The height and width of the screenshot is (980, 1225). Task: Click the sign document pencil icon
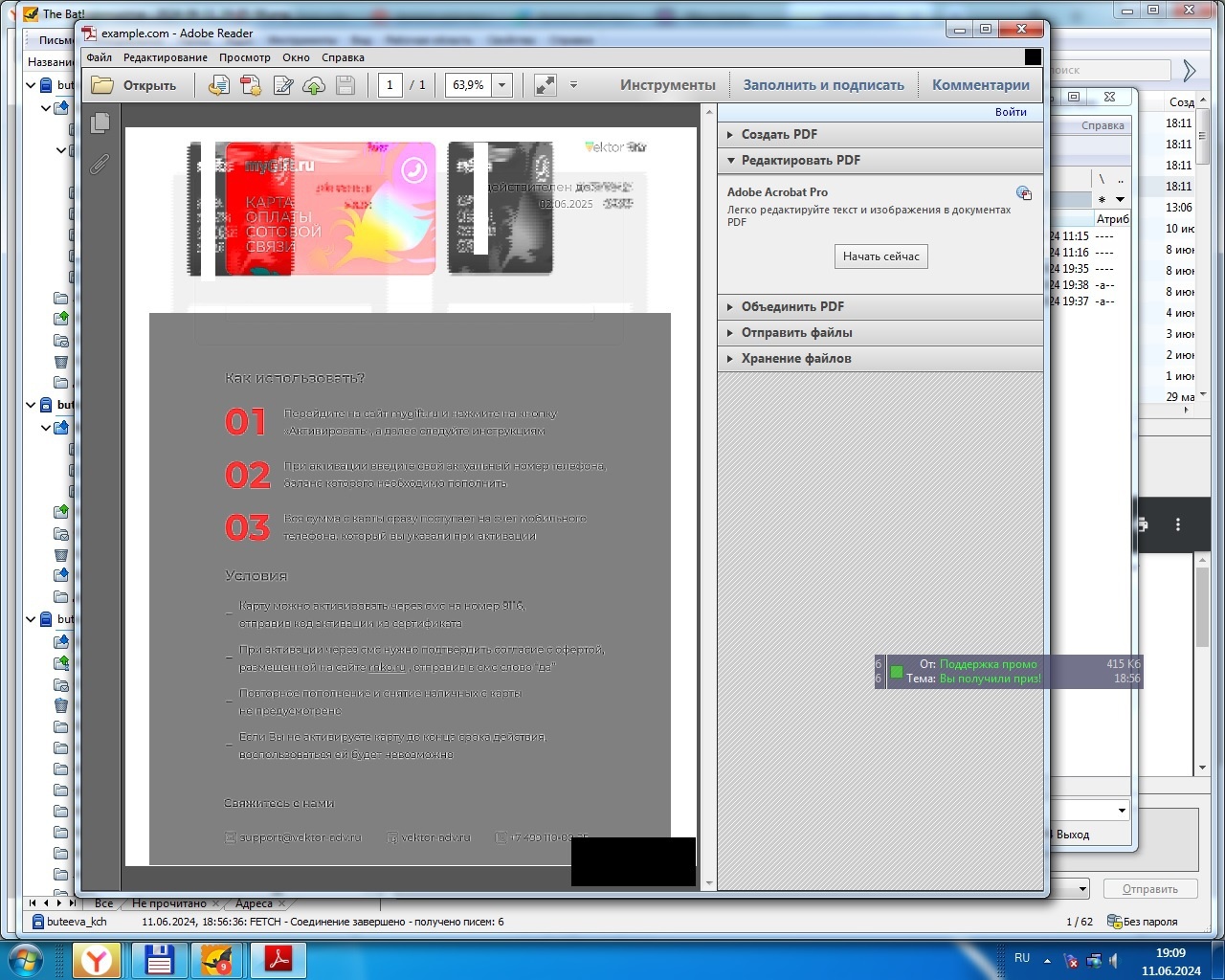283,85
